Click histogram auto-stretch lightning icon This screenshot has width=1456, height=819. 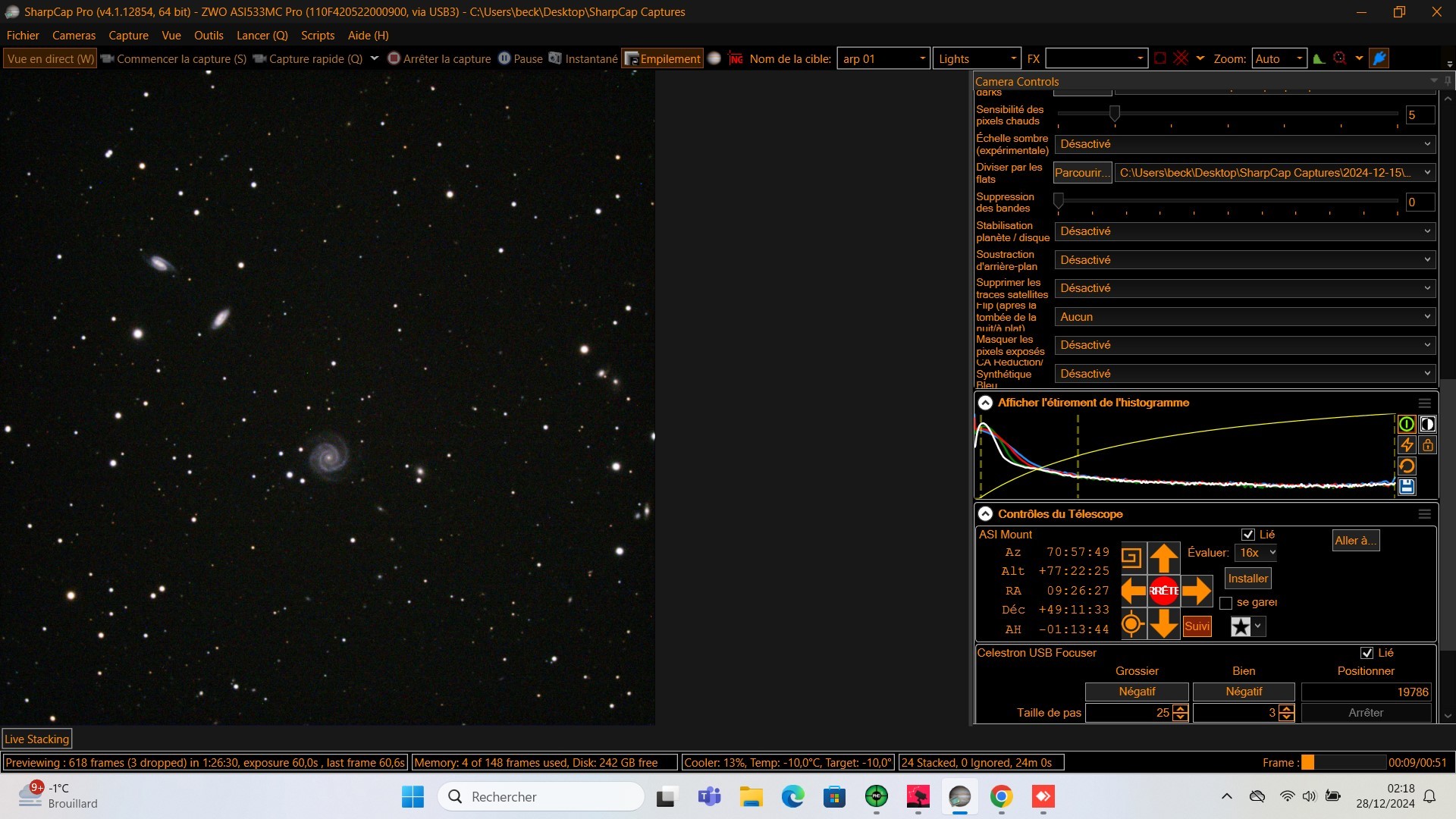[1407, 445]
